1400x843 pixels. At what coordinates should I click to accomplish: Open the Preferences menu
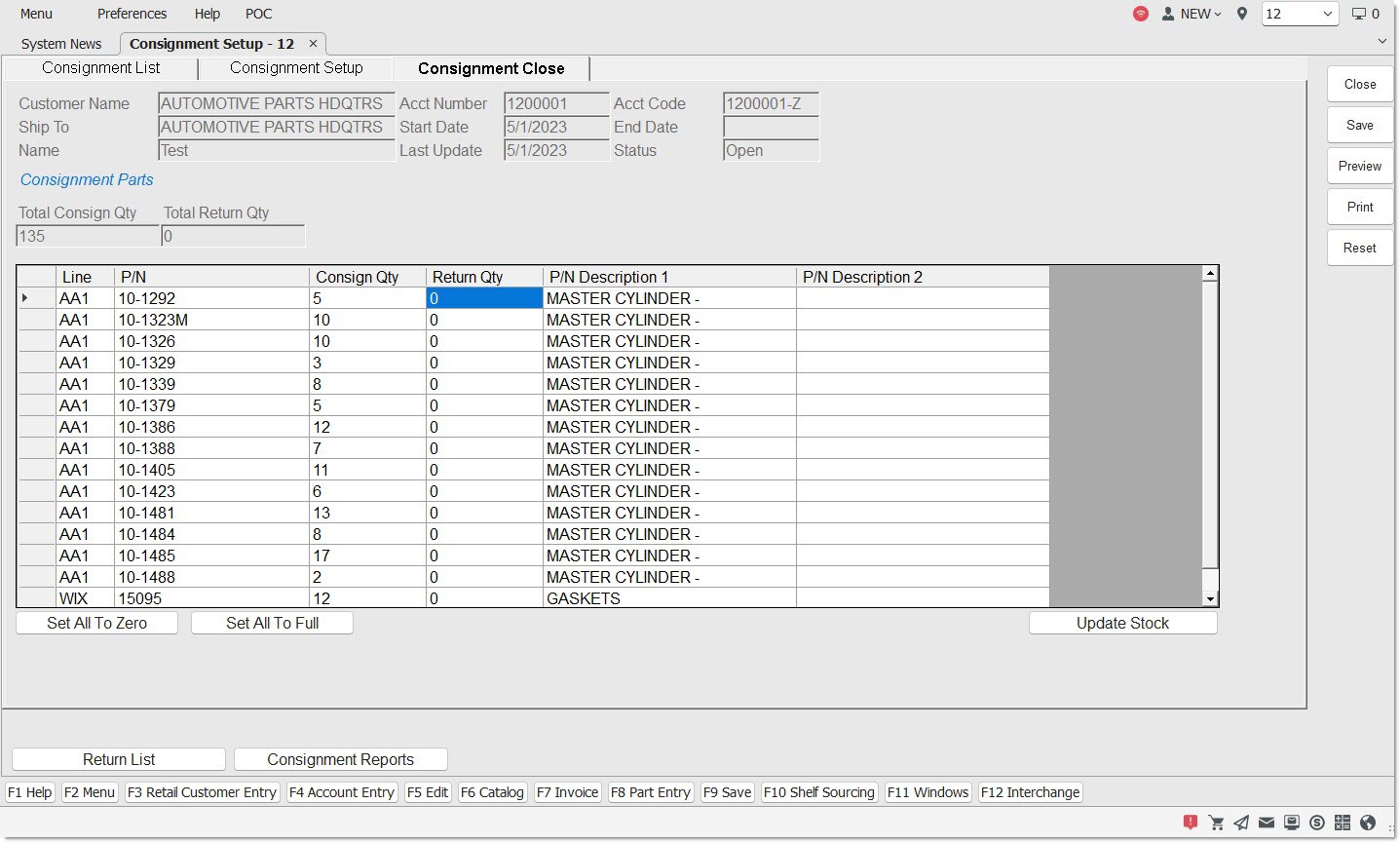pos(132,14)
